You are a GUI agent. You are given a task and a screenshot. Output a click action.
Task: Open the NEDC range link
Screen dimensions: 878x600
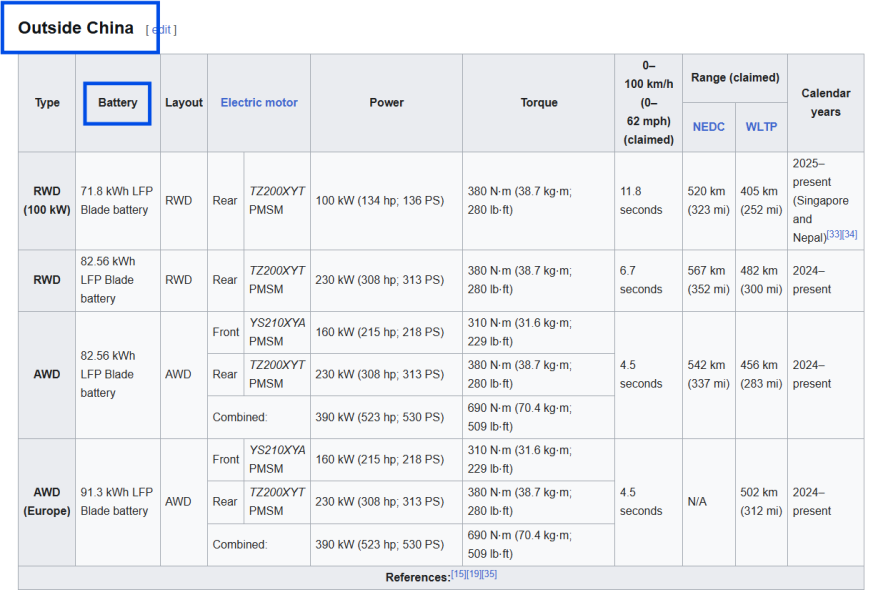click(708, 127)
